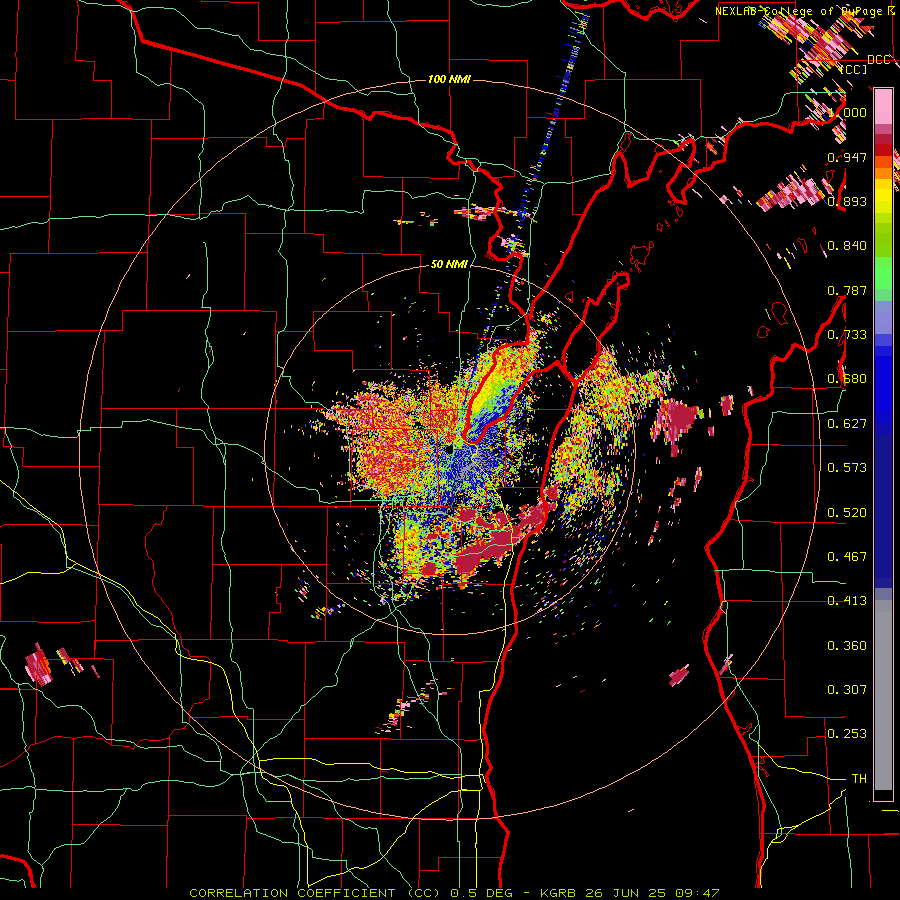
Task: Click the 0.413 legend value
Action: (x=847, y=601)
